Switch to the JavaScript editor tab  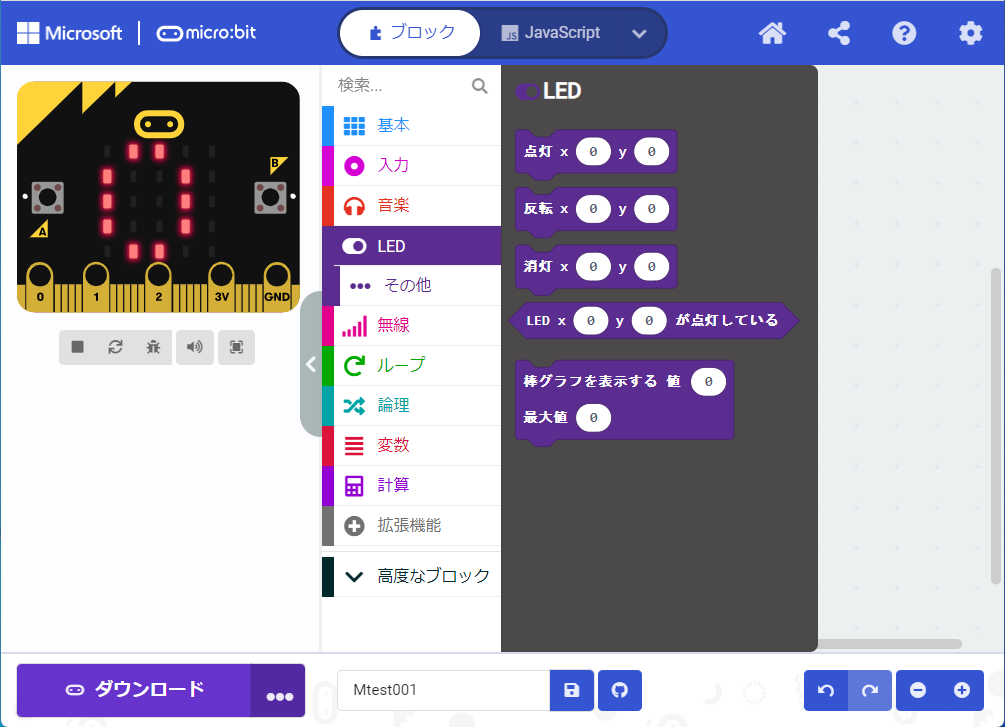pyautogui.click(x=551, y=33)
